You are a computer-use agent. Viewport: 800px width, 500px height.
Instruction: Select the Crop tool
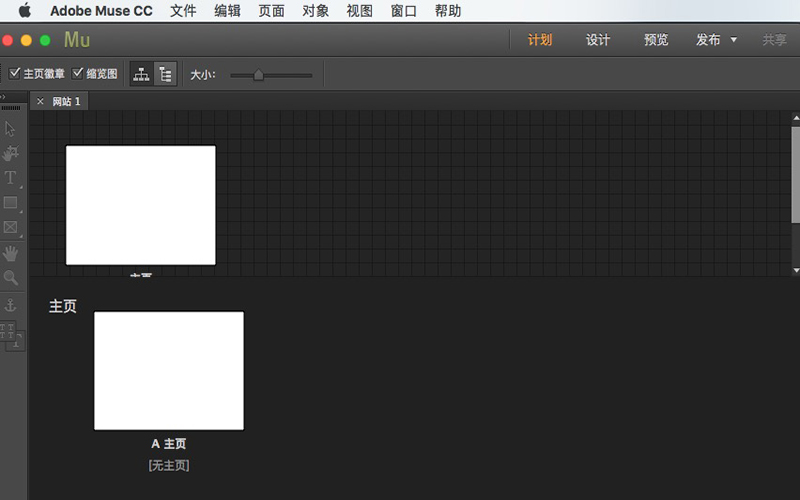(10, 153)
